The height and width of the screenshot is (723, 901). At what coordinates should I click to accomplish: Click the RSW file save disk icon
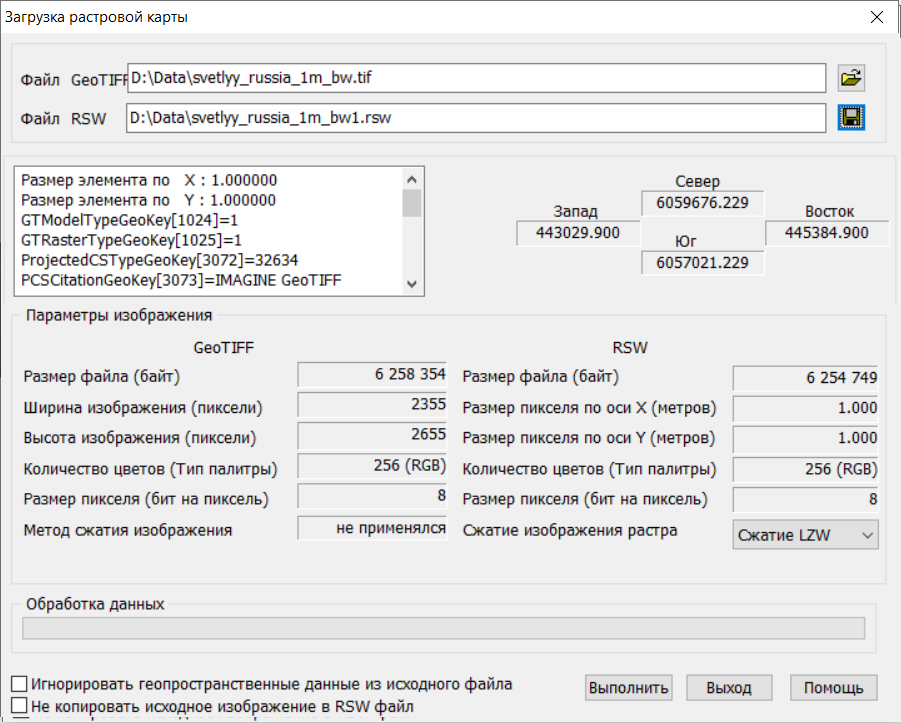click(851, 118)
